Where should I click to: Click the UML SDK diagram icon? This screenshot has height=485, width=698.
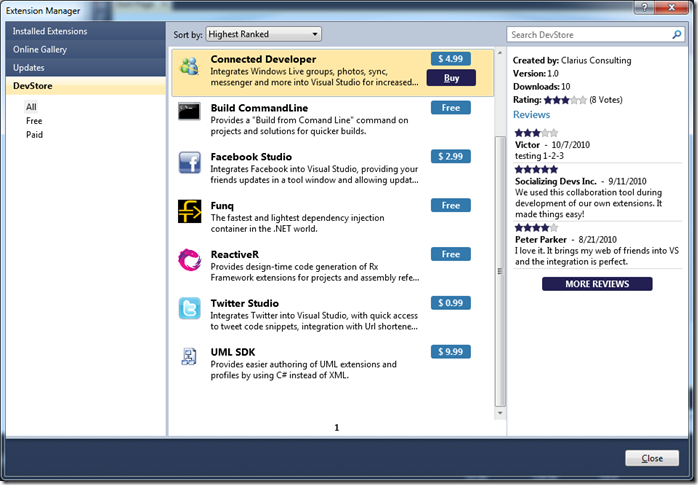(189, 357)
